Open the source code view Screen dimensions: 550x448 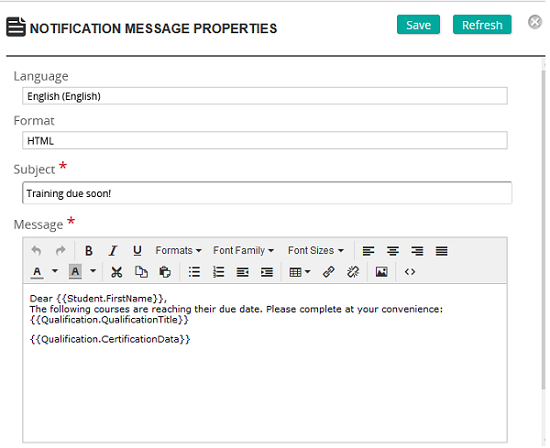coord(410,272)
